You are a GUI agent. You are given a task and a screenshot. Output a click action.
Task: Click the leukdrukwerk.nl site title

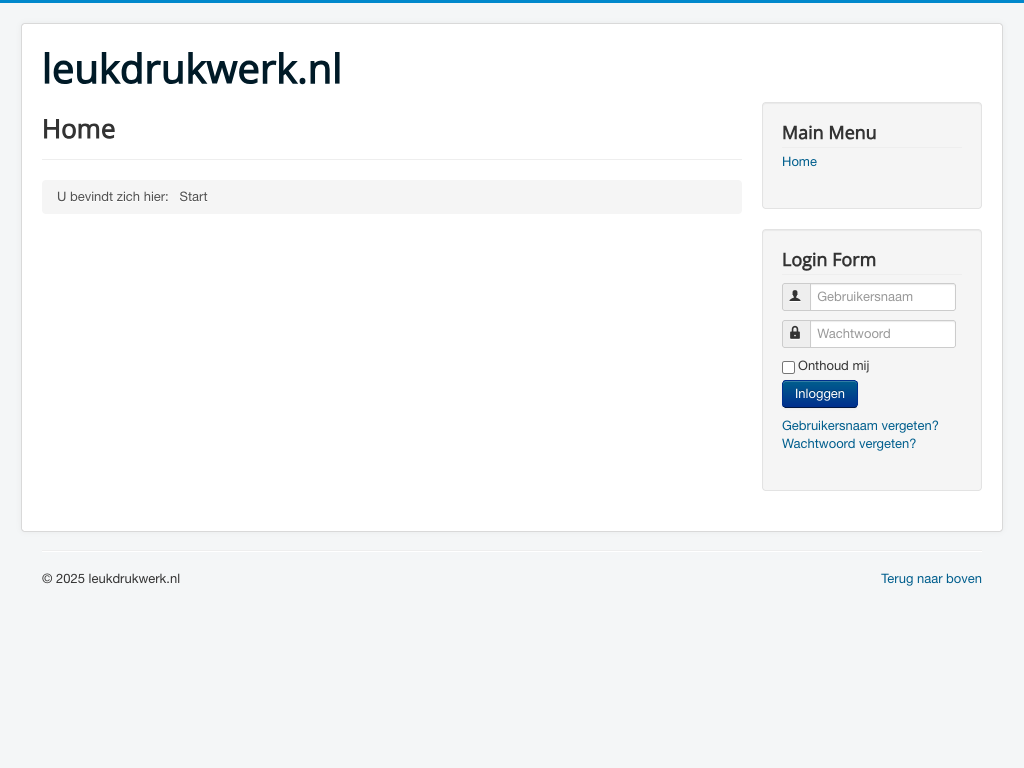(x=192, y=70)
